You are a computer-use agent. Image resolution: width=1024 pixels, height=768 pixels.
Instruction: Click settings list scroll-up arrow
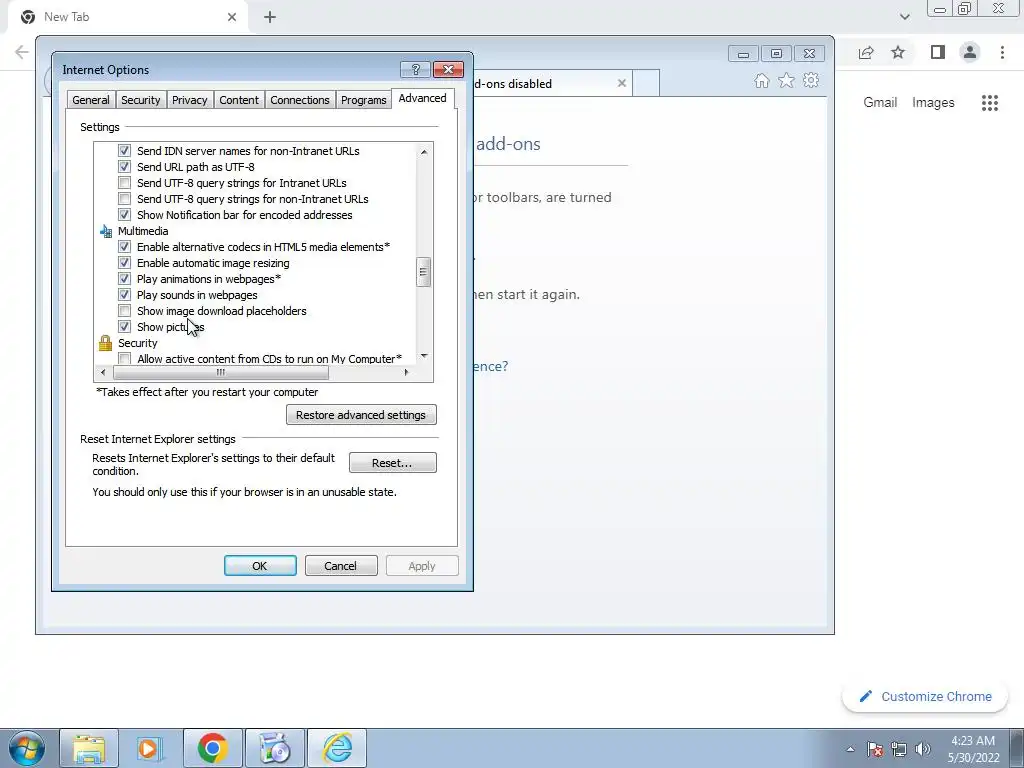coord(424,152)
